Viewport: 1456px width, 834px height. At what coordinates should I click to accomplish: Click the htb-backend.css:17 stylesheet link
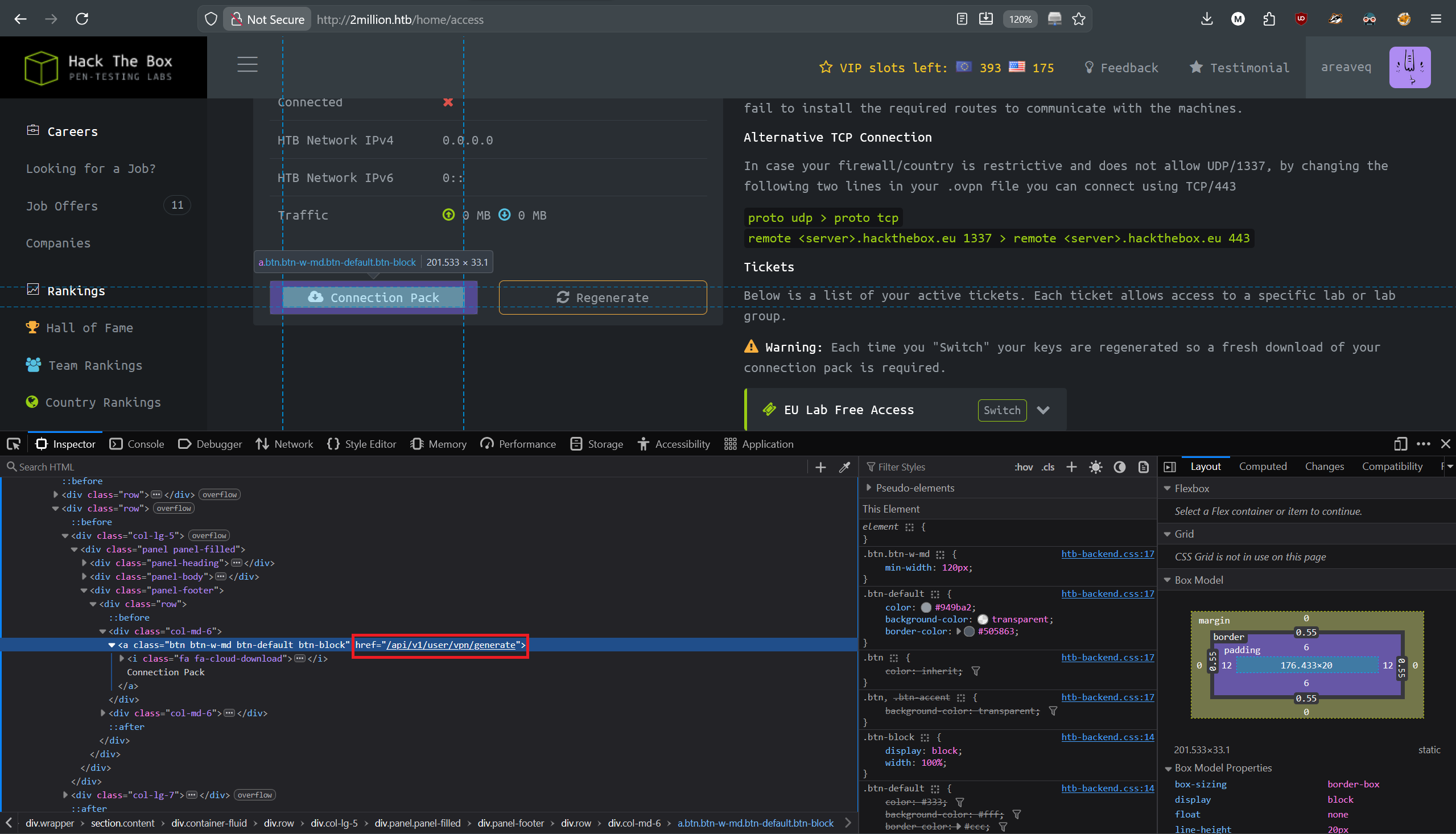tap(1107, 554)
